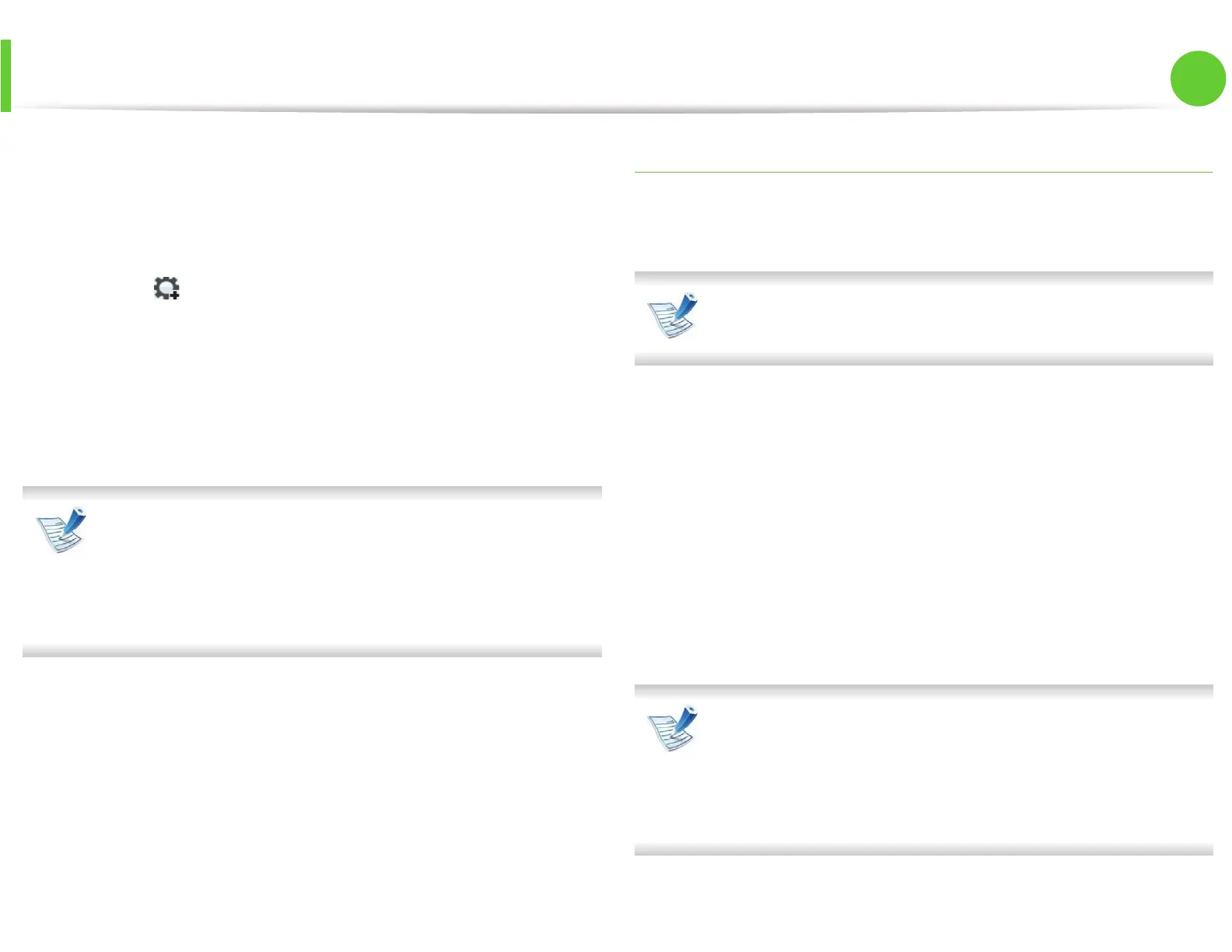Click the gray bar above the left note icon

(312, 492)
